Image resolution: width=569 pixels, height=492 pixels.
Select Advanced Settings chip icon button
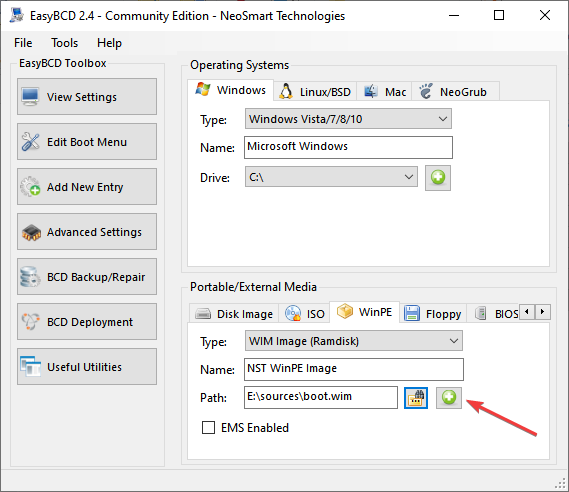click(87, 232)
